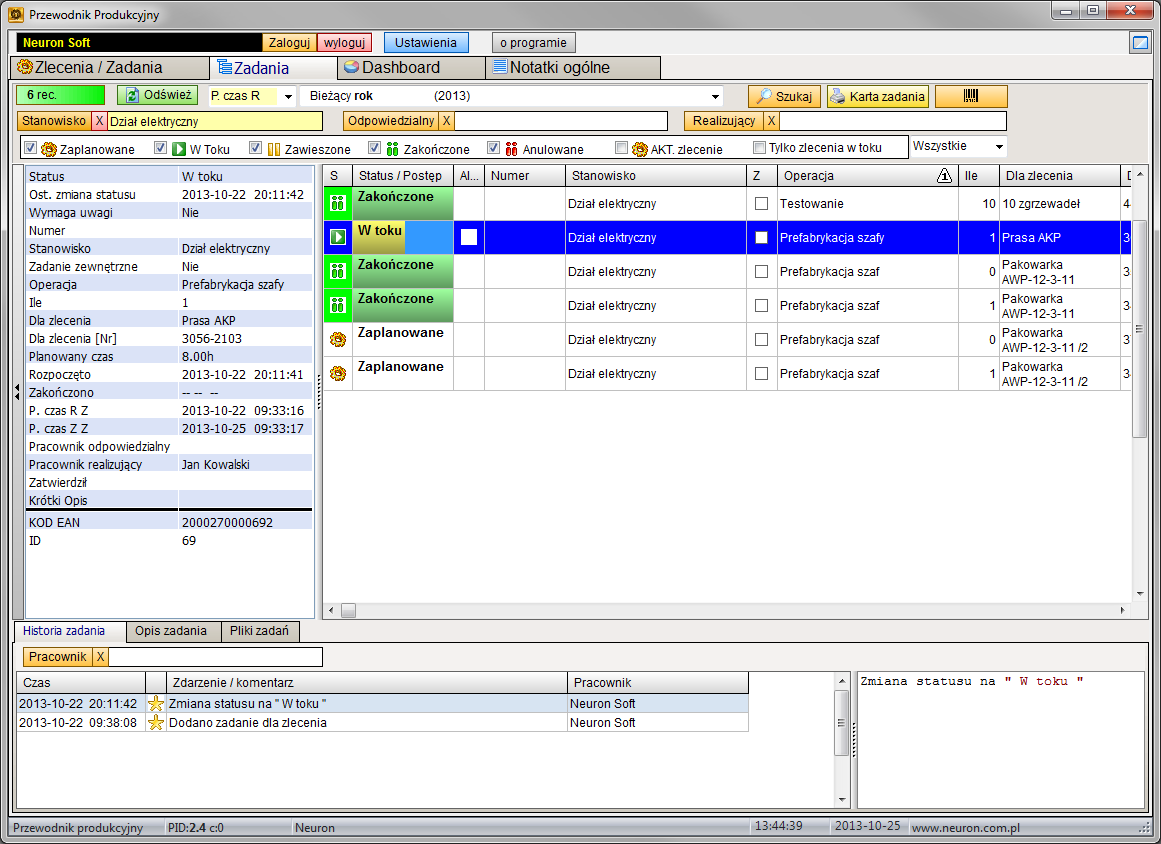Click the X to clear Pracownik filter
The width and height of the screenshot is (1161, 844).
(x=100, y=657)
